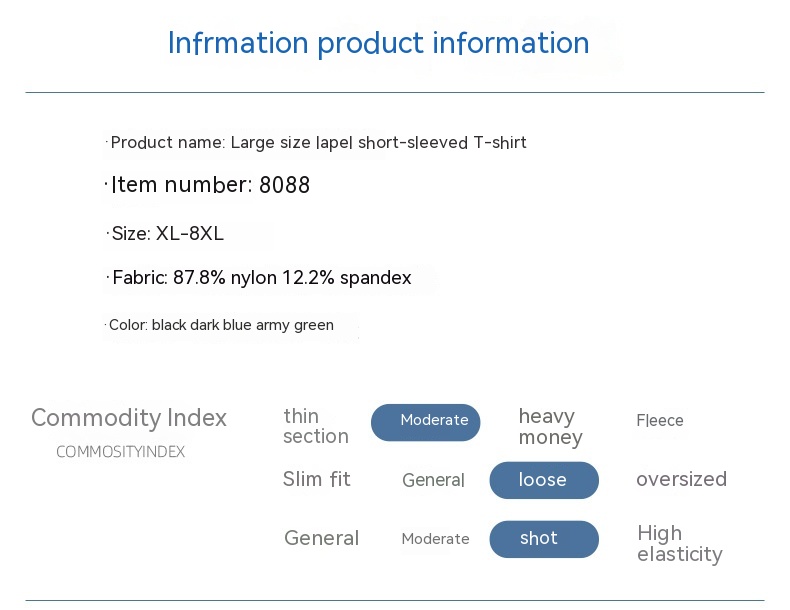Click the 'Item number: 8088' line
Viewport: 790px width, 610px height.
(x=210, y=185)
